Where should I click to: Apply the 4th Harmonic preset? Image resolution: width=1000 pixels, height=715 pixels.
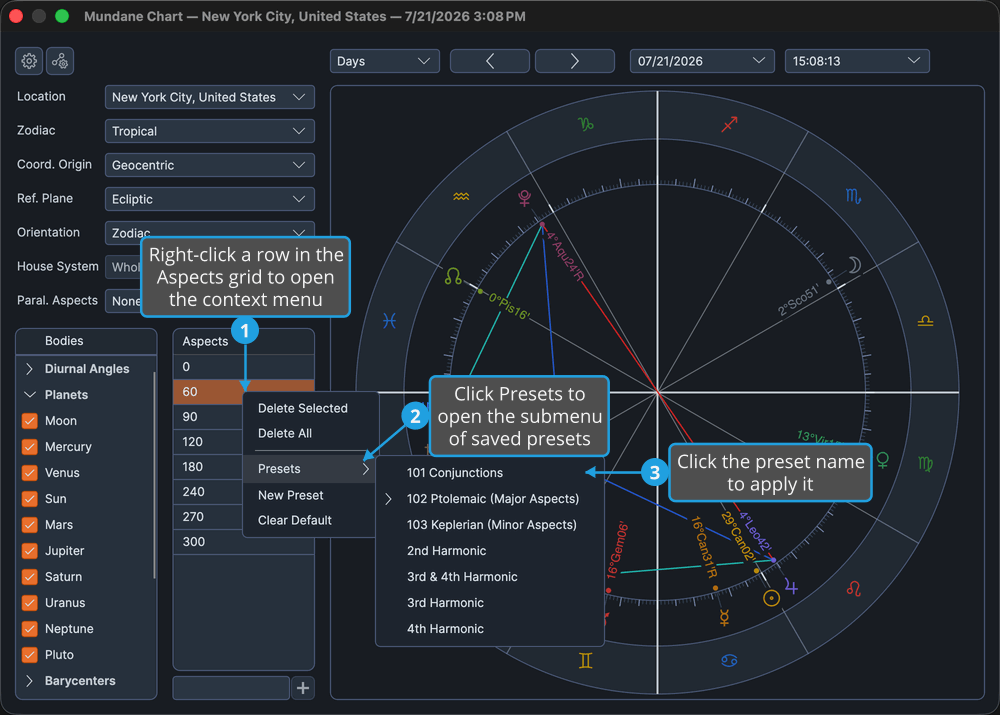490,629
